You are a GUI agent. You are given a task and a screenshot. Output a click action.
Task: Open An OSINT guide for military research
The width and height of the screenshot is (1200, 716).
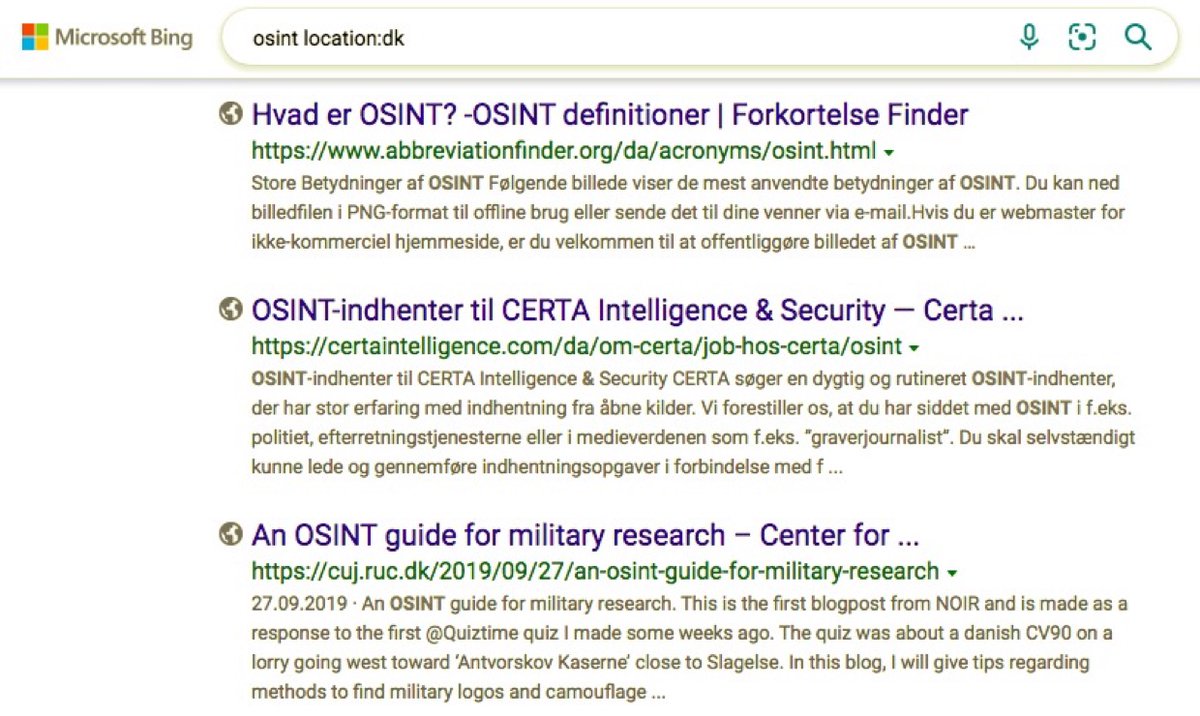point(585,536)
